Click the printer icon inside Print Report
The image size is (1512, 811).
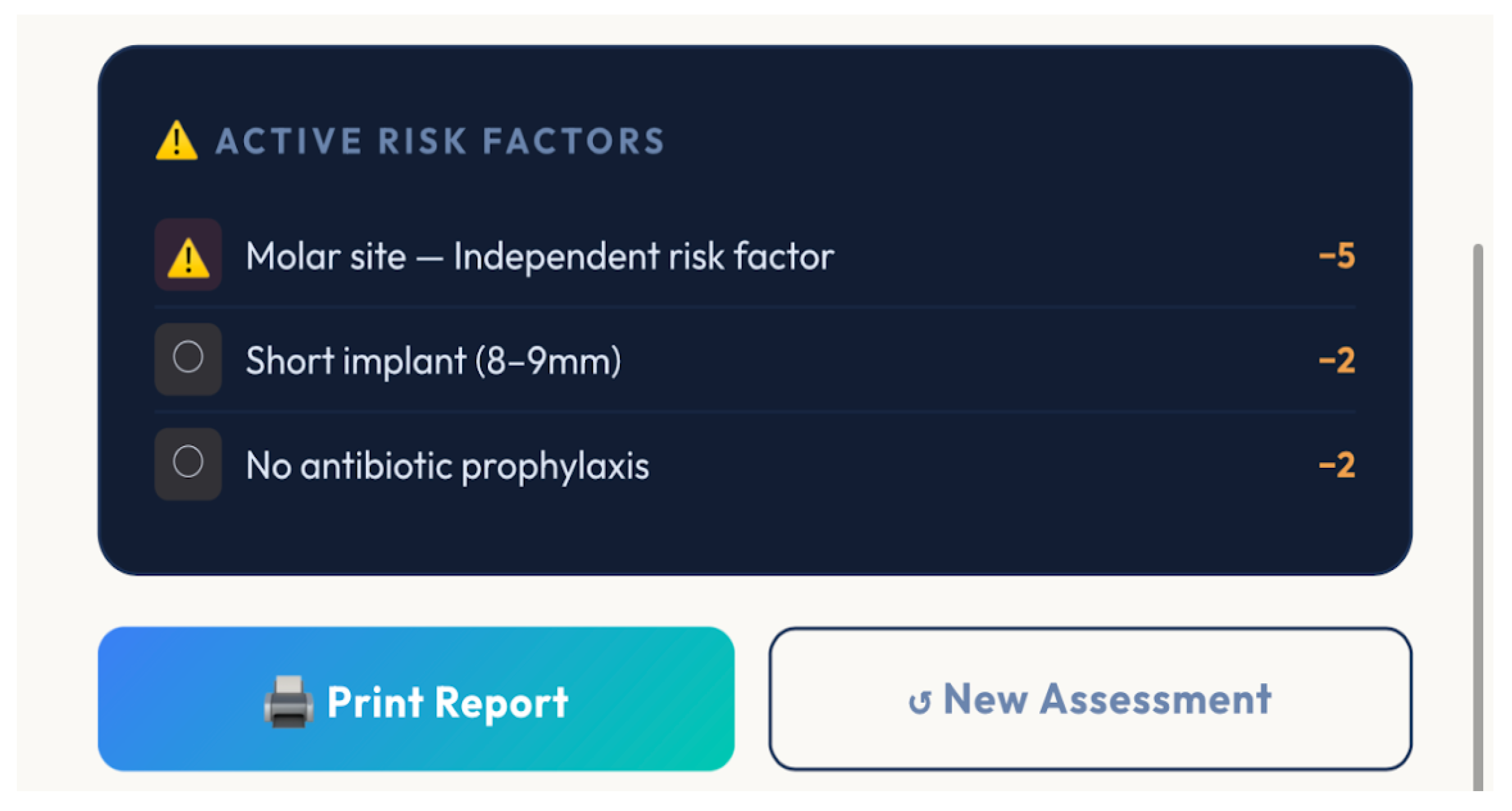click(289, 700)
